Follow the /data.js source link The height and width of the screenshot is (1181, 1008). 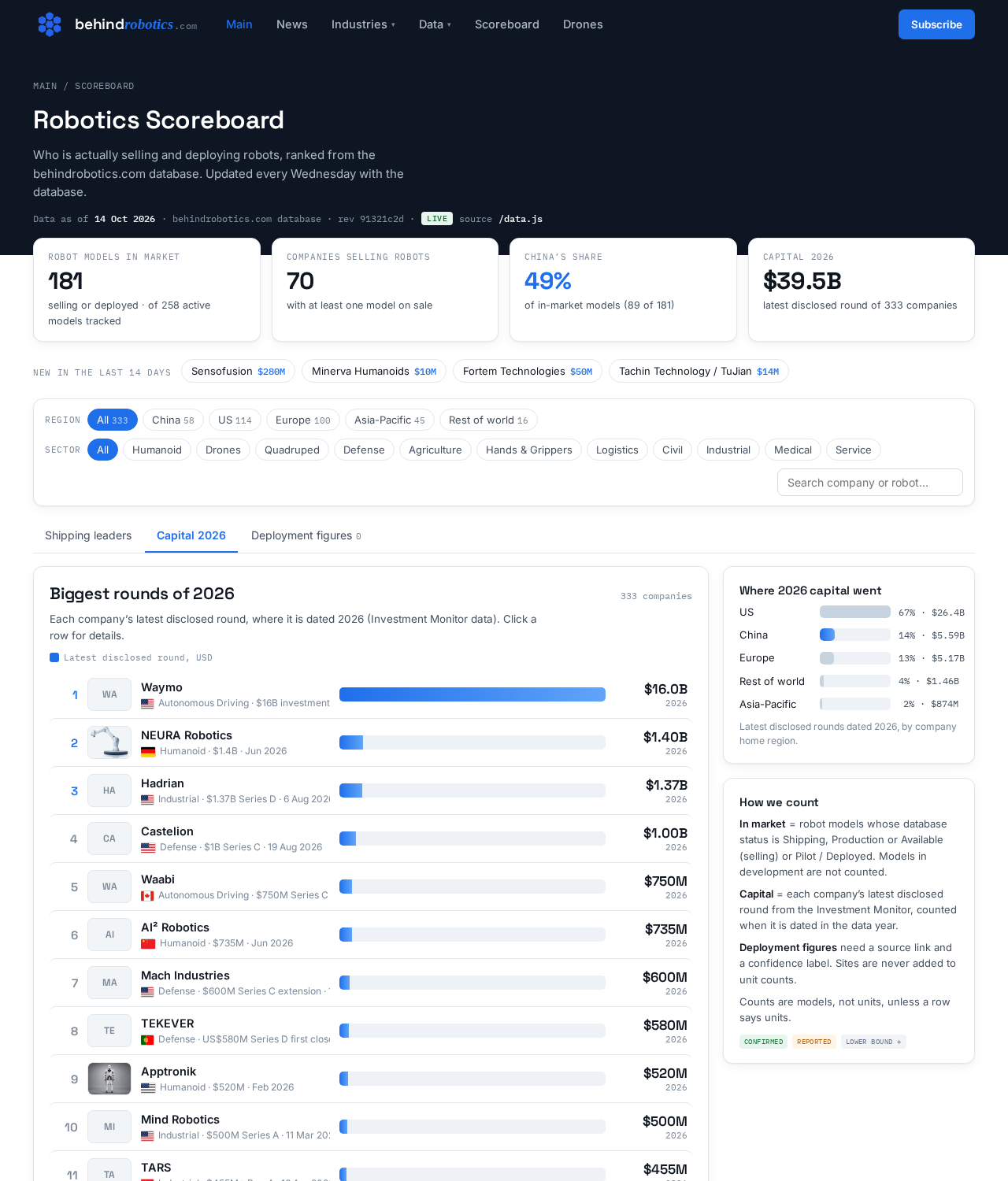521,219
